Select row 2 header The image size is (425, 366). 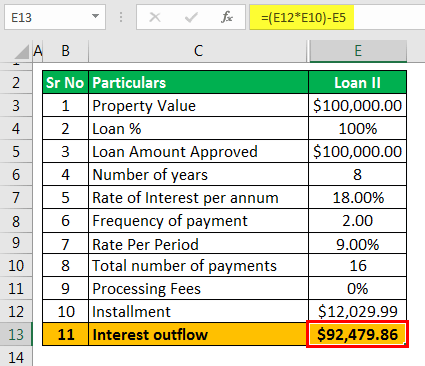pyautogui.click(x=16, y=82)
